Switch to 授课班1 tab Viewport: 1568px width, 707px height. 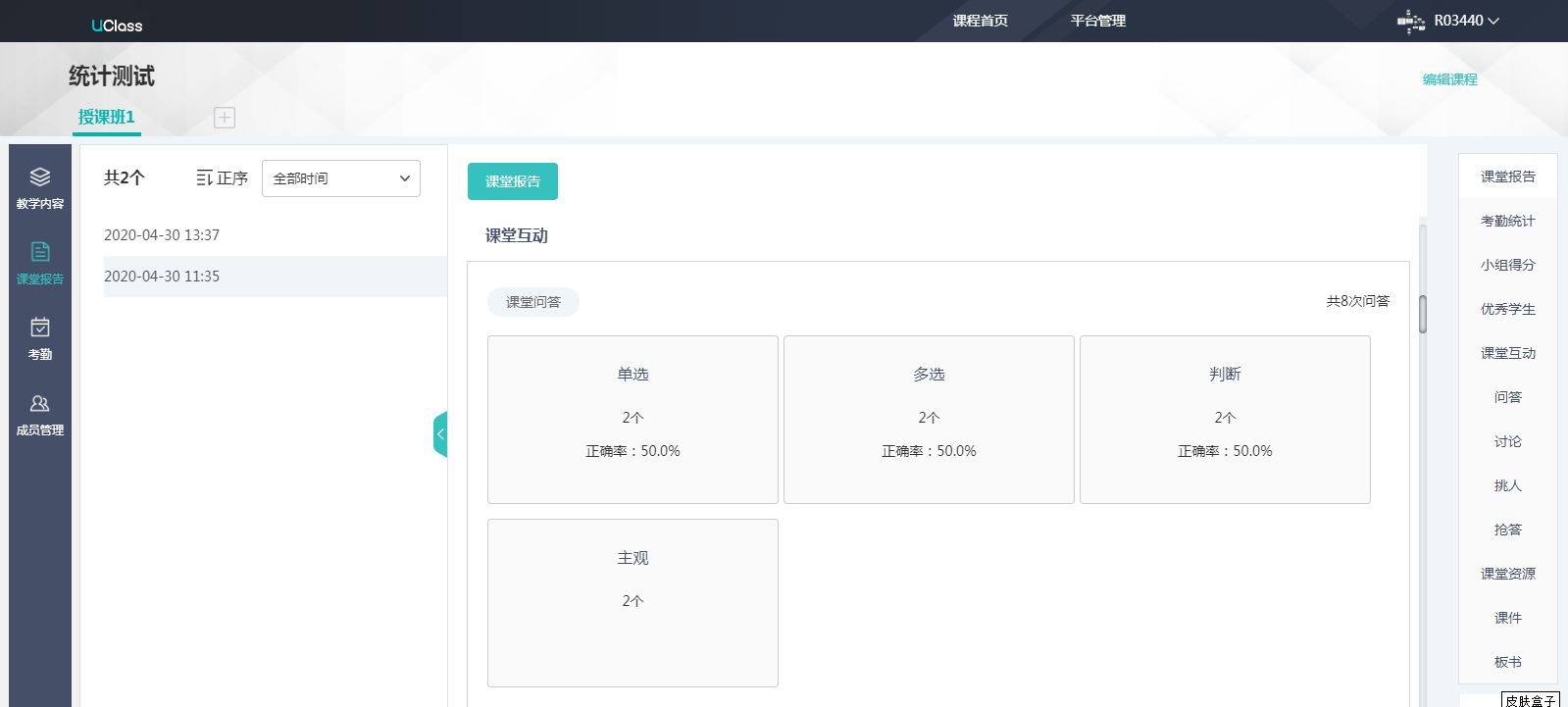107,117
